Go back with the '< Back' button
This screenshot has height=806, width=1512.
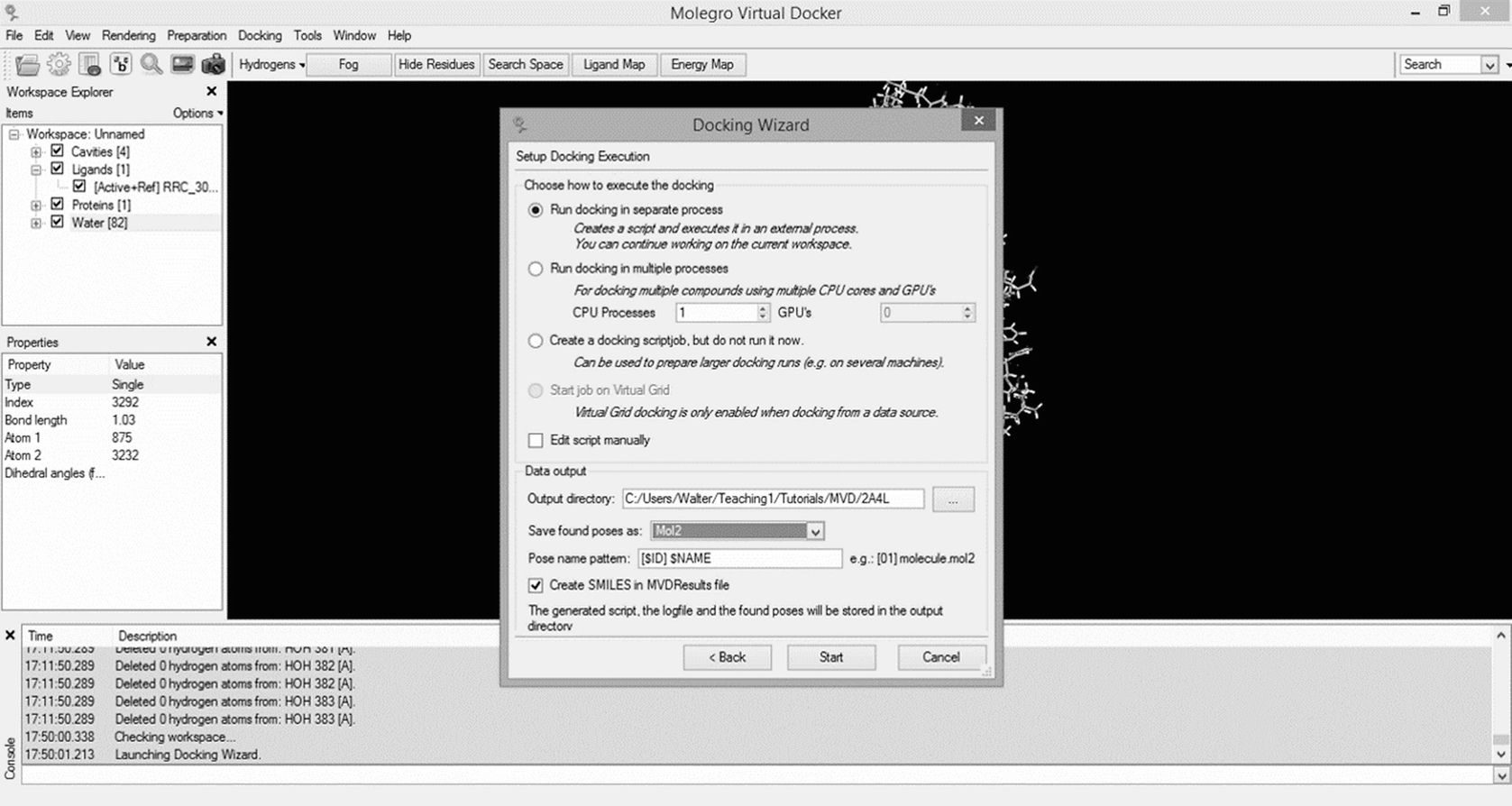(727, 657)
